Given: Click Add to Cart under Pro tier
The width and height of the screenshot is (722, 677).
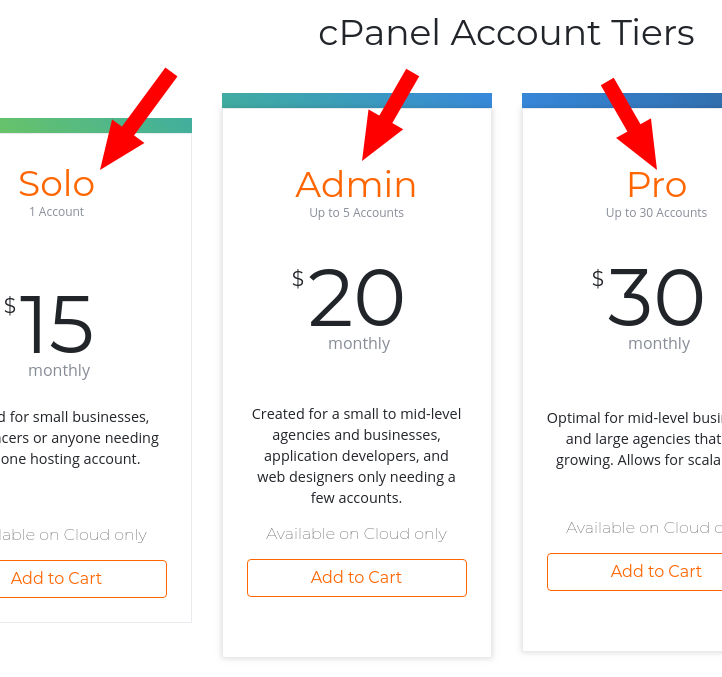Looking at the screenshot, I should point(635,572).
